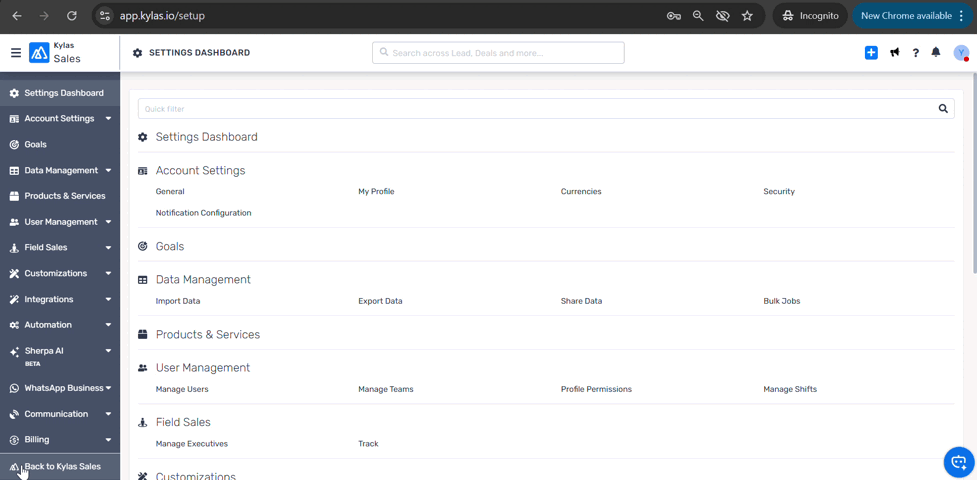Image resolution: width=977 pixels, height=480 pixels.
Task: Click New Chrome available button
Action: pos(913,16)
